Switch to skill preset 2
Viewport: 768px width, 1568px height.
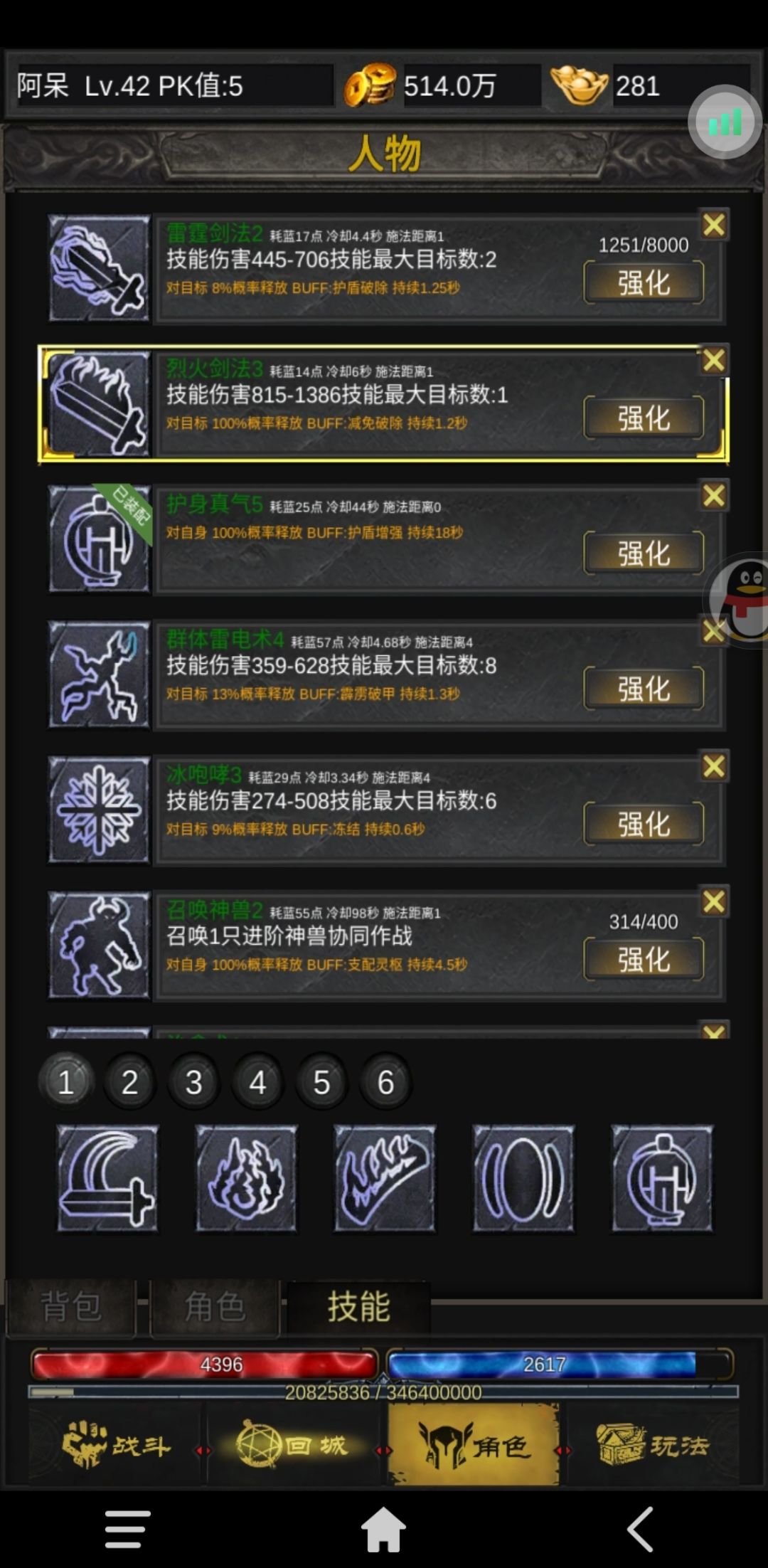129,1083
